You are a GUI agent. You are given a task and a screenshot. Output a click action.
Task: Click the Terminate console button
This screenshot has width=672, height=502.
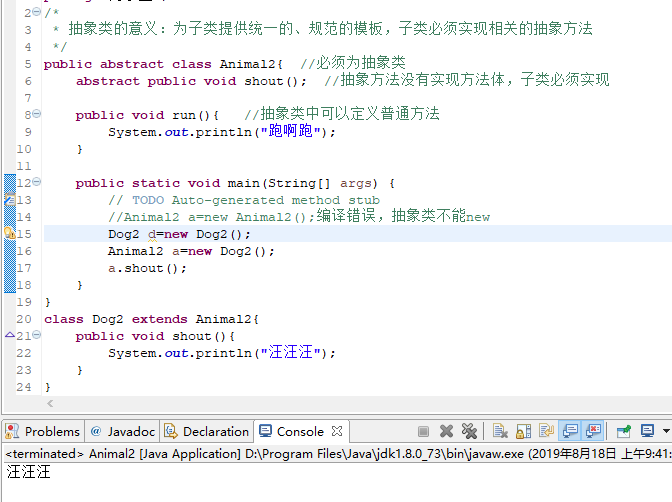423,431
